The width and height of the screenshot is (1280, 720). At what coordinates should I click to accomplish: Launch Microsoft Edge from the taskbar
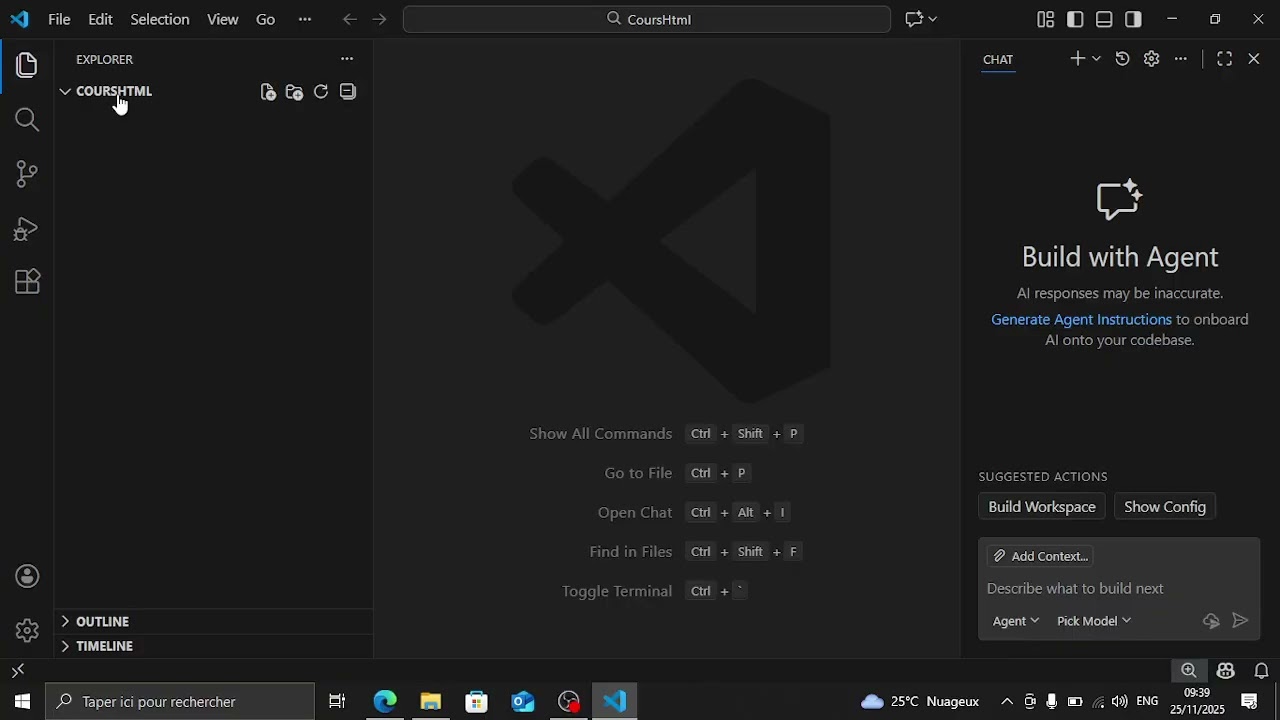pos(385,701)
